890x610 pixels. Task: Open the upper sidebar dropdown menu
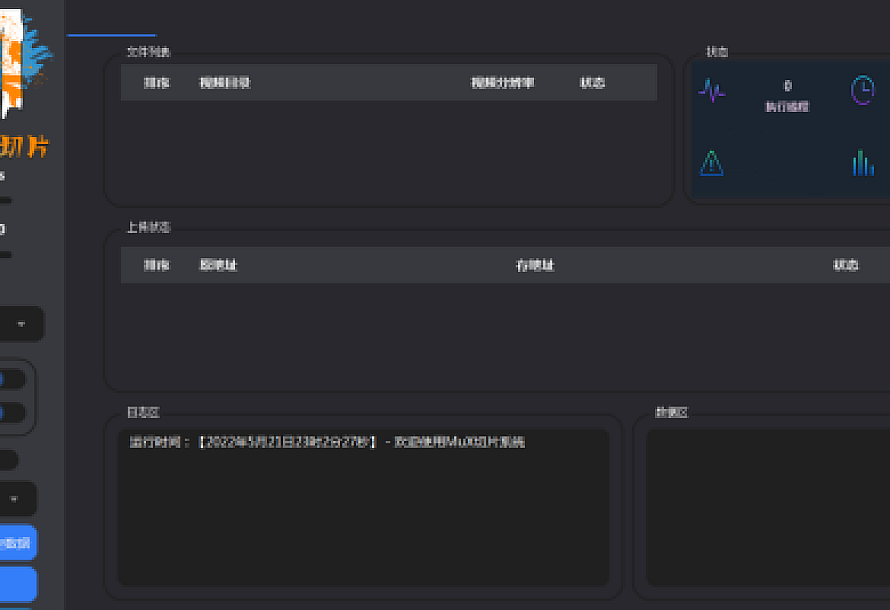[x=20, y=324]
